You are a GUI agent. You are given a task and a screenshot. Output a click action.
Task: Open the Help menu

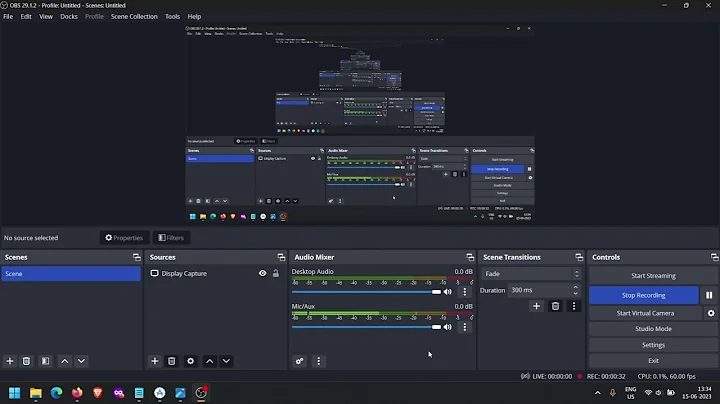point(194,17)
